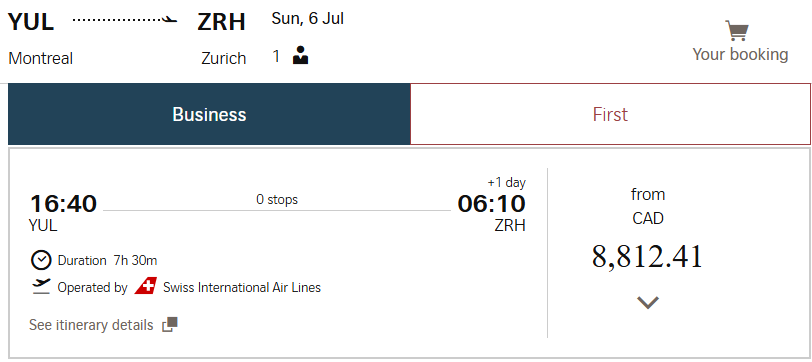812x362 pixels.
Task: Switch to the Business tab
Action: point(209,114)
